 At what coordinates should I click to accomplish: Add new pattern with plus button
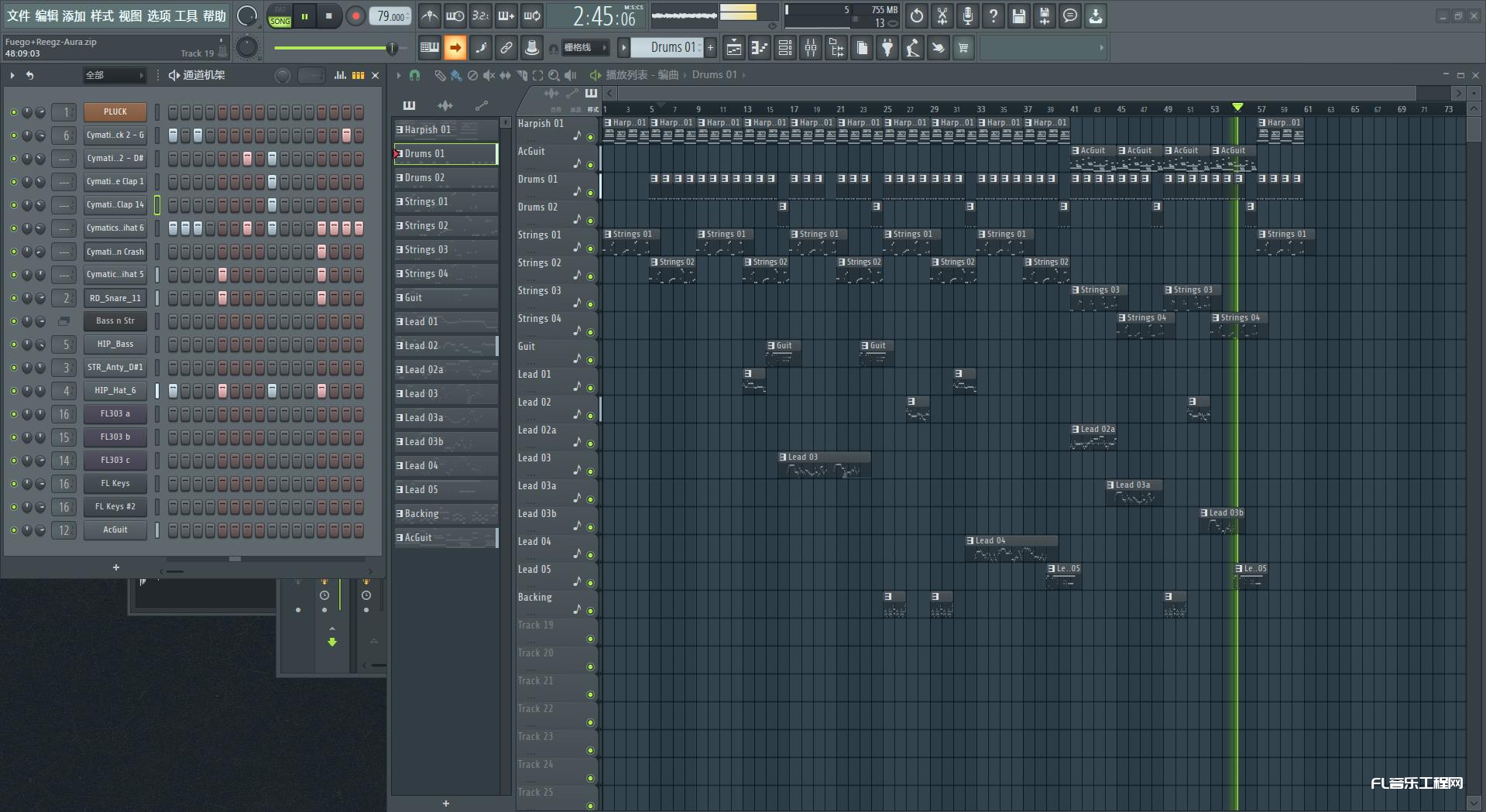tap(710, 48)
